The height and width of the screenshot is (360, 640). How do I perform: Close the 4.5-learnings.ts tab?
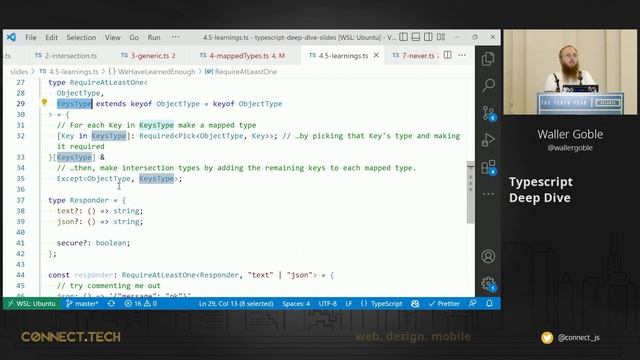376,55
